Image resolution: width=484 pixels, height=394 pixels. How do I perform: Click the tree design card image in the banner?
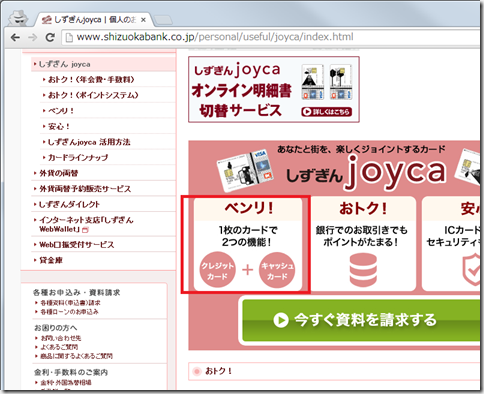(340, 82)
